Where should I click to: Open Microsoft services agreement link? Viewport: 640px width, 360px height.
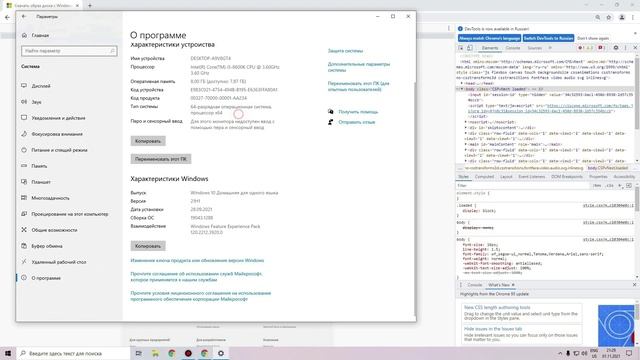click(x=196, y=277)
